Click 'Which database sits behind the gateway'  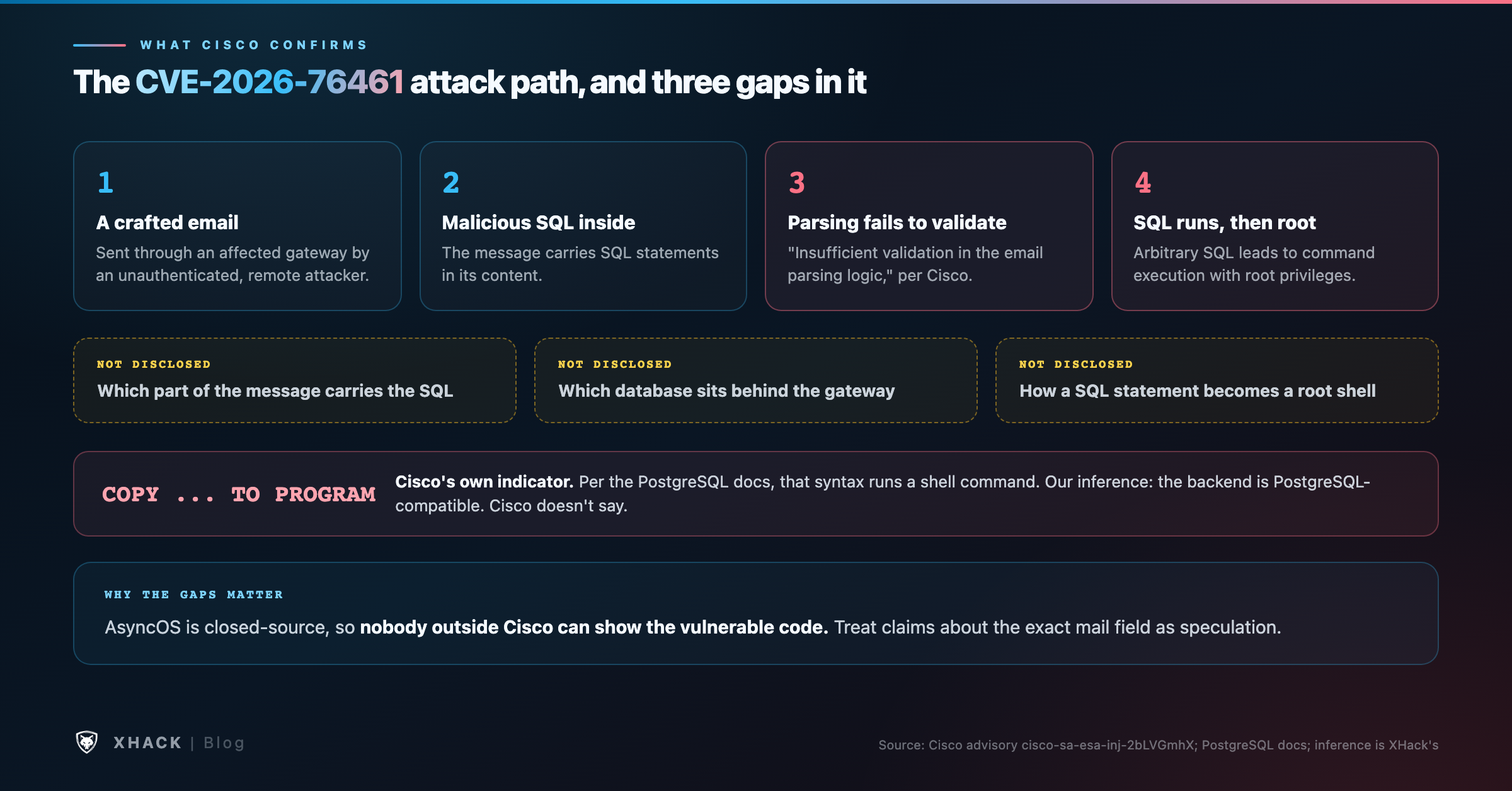(x=726, y=390)
